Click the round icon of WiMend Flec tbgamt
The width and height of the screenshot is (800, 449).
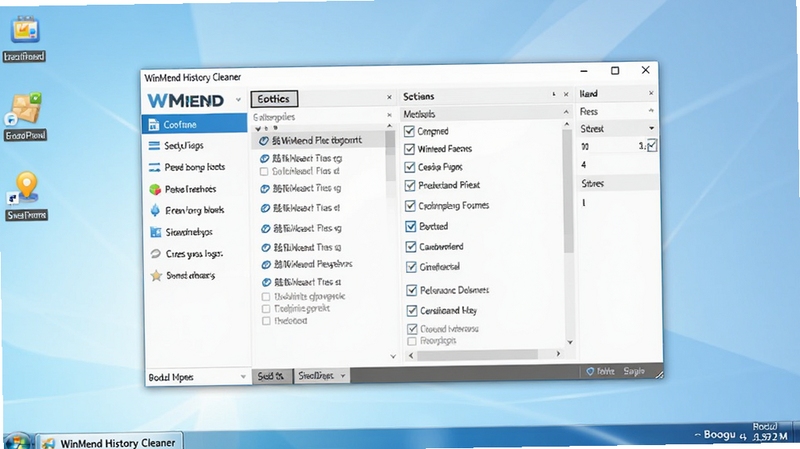[x=263, y=141]
